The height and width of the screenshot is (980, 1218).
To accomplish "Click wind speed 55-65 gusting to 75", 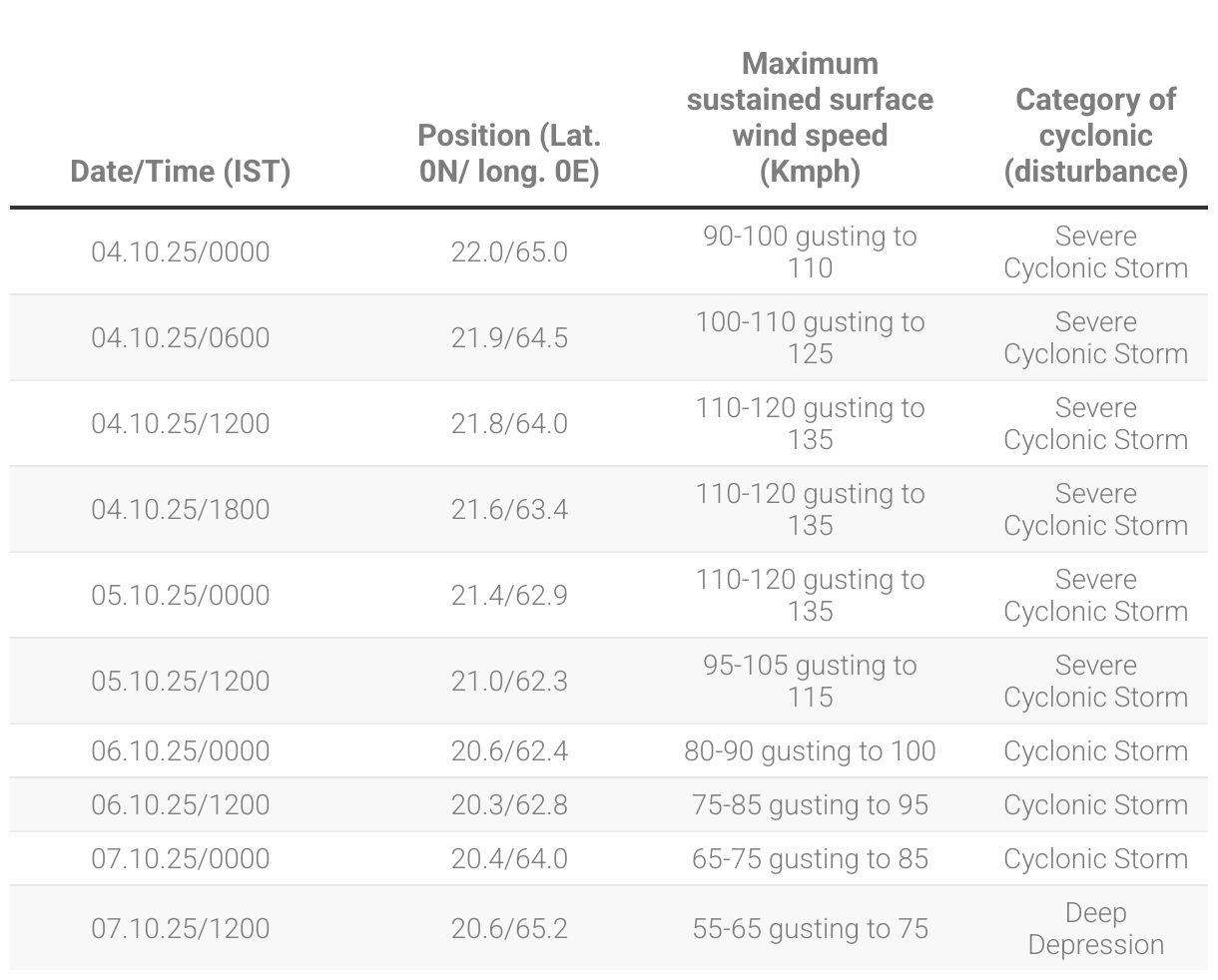I will pyautogui.click(x=810, y=928).
